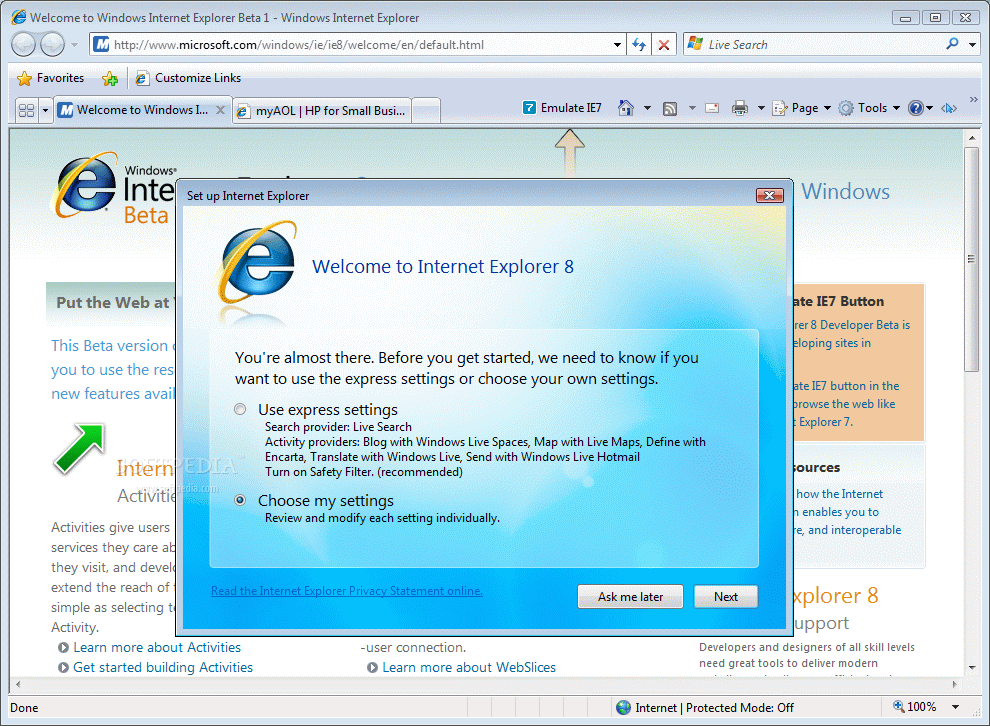990x726 pixels.
Task: Click the Windows Internet Explorer Beta logo on the page
Action: [114, 187]
